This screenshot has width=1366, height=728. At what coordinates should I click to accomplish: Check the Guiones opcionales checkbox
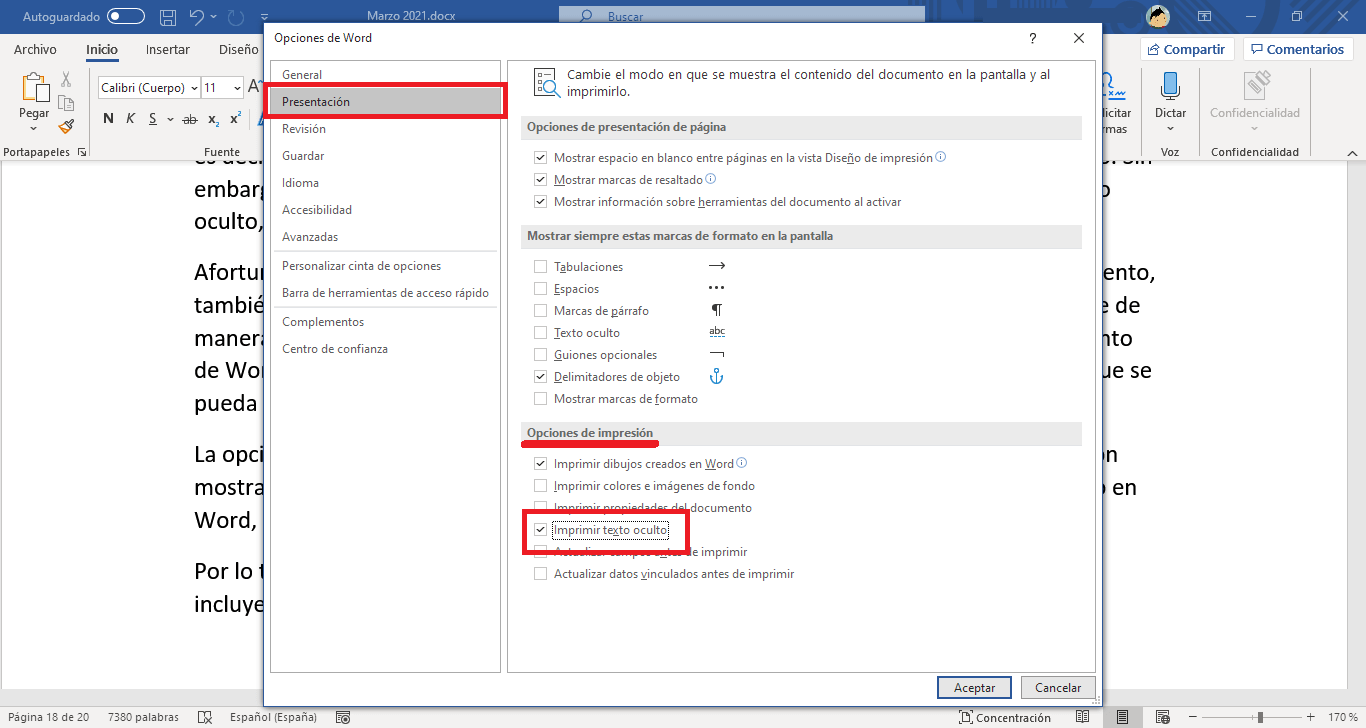click(x=541, y=355)
